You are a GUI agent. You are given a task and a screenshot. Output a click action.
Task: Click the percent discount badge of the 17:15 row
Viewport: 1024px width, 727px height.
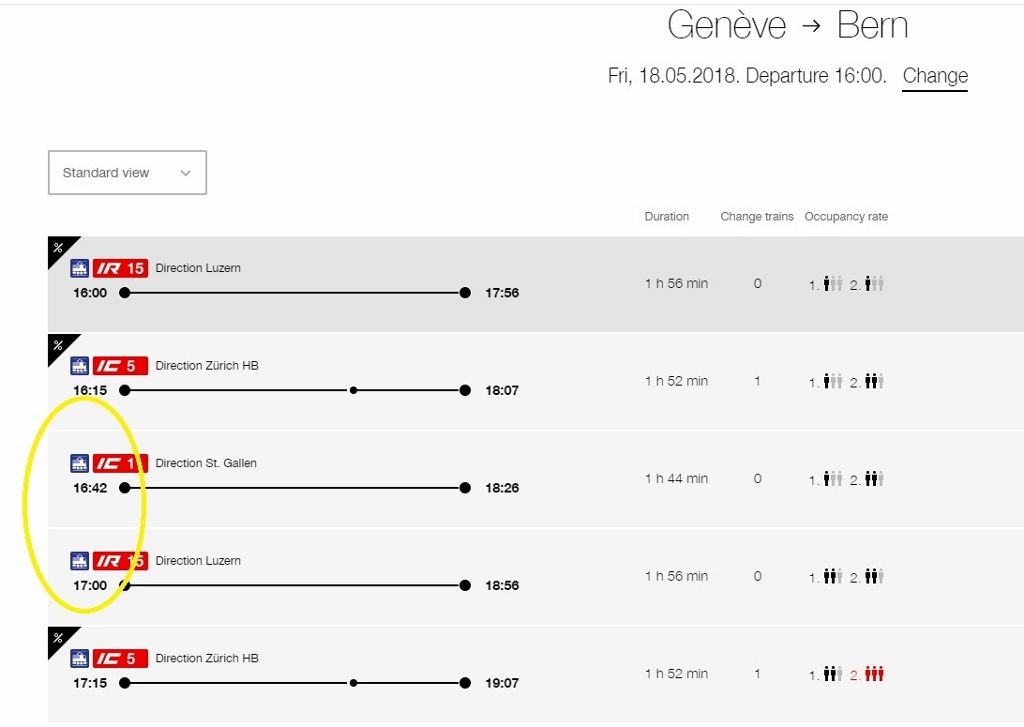pyautogui.click(x=58, y=636)
